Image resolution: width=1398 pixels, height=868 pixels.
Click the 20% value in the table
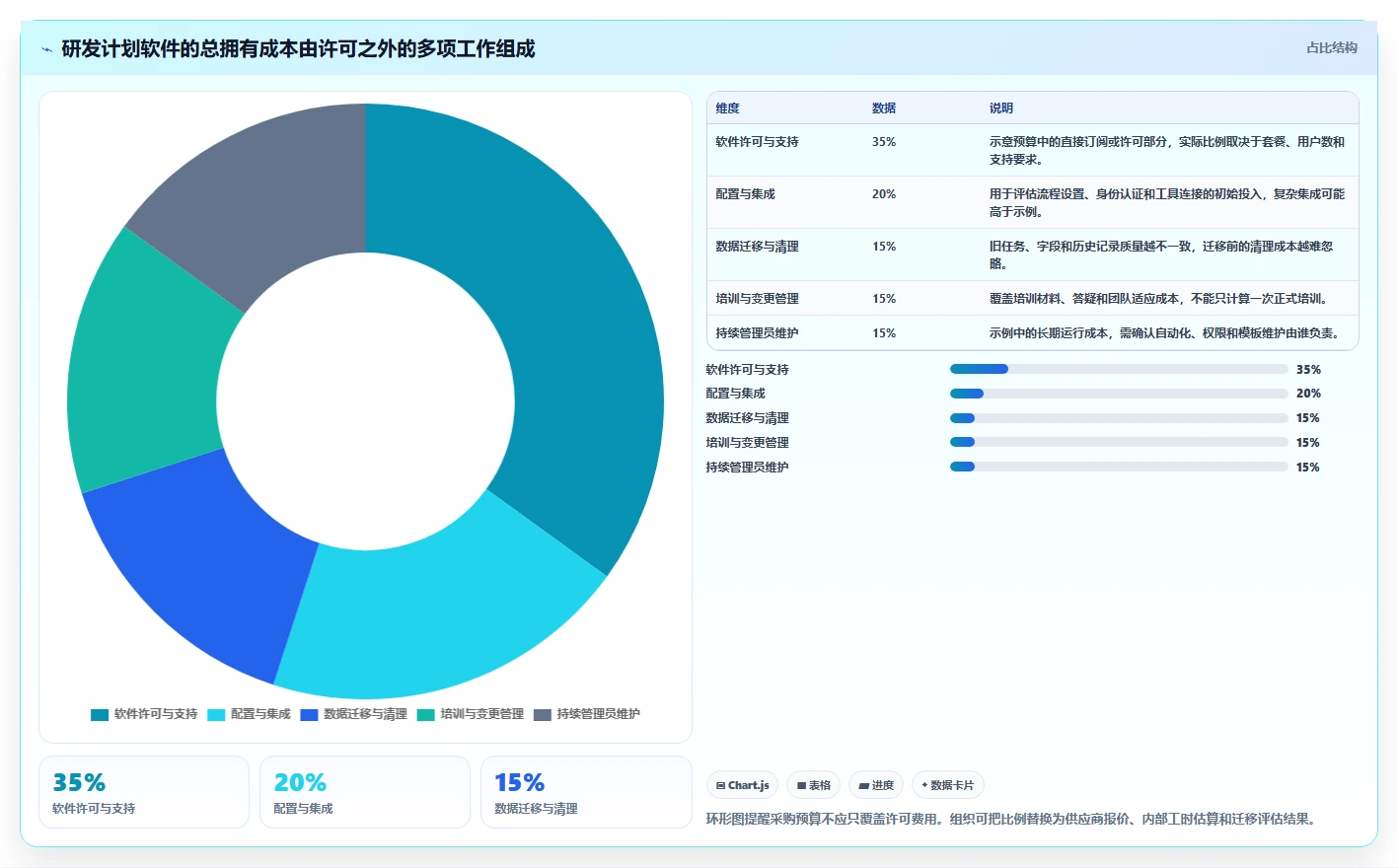point(884,194)
